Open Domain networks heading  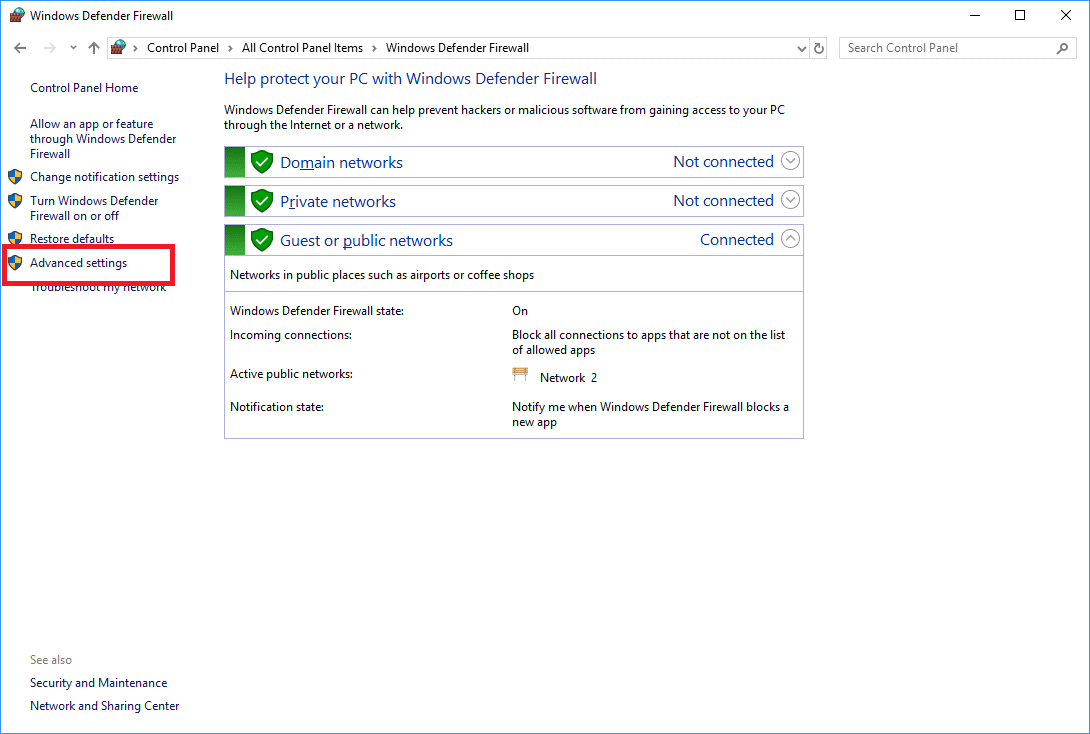341,162
